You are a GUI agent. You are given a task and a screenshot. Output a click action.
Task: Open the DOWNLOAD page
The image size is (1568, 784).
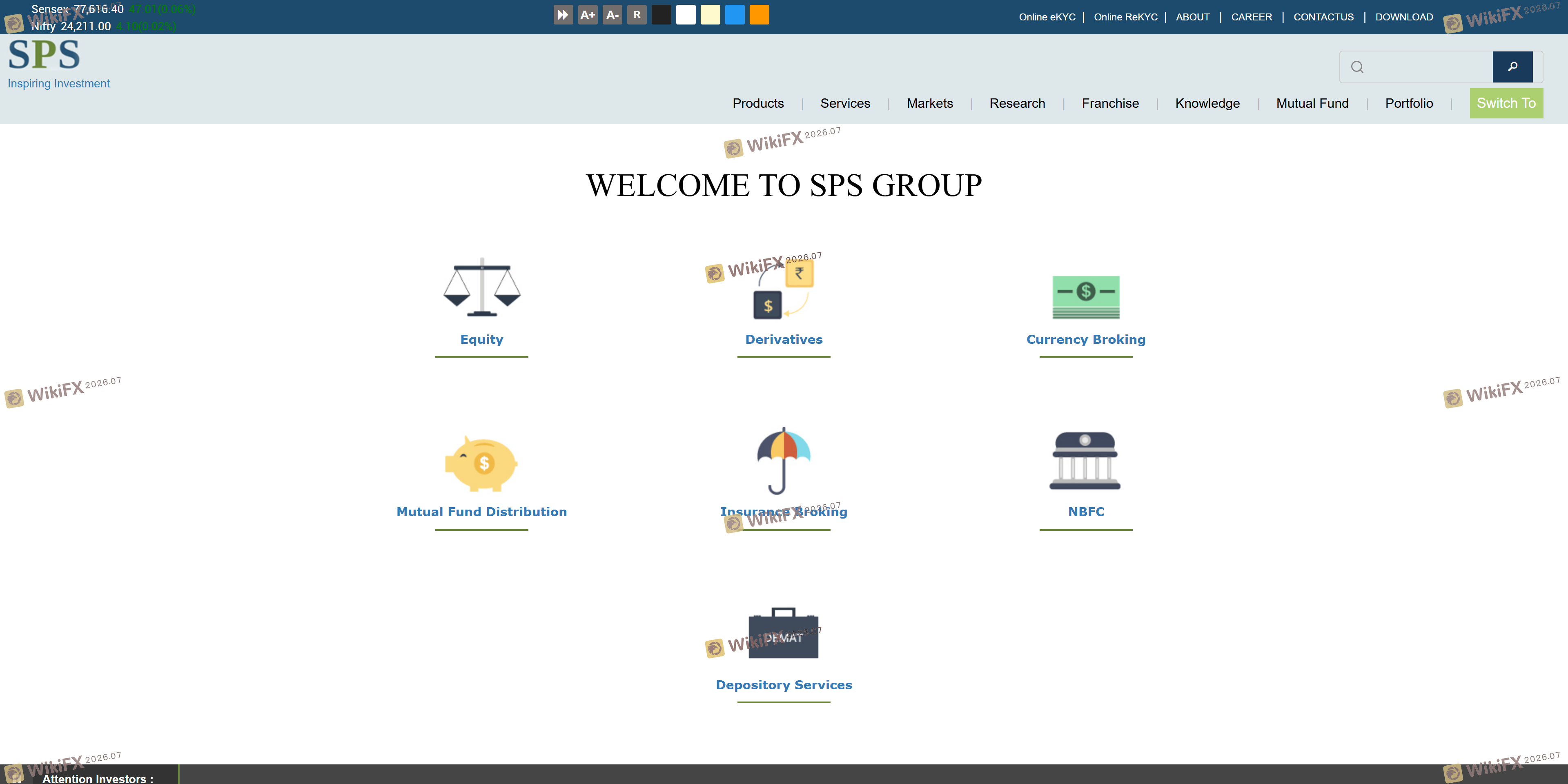[1404, 17]
